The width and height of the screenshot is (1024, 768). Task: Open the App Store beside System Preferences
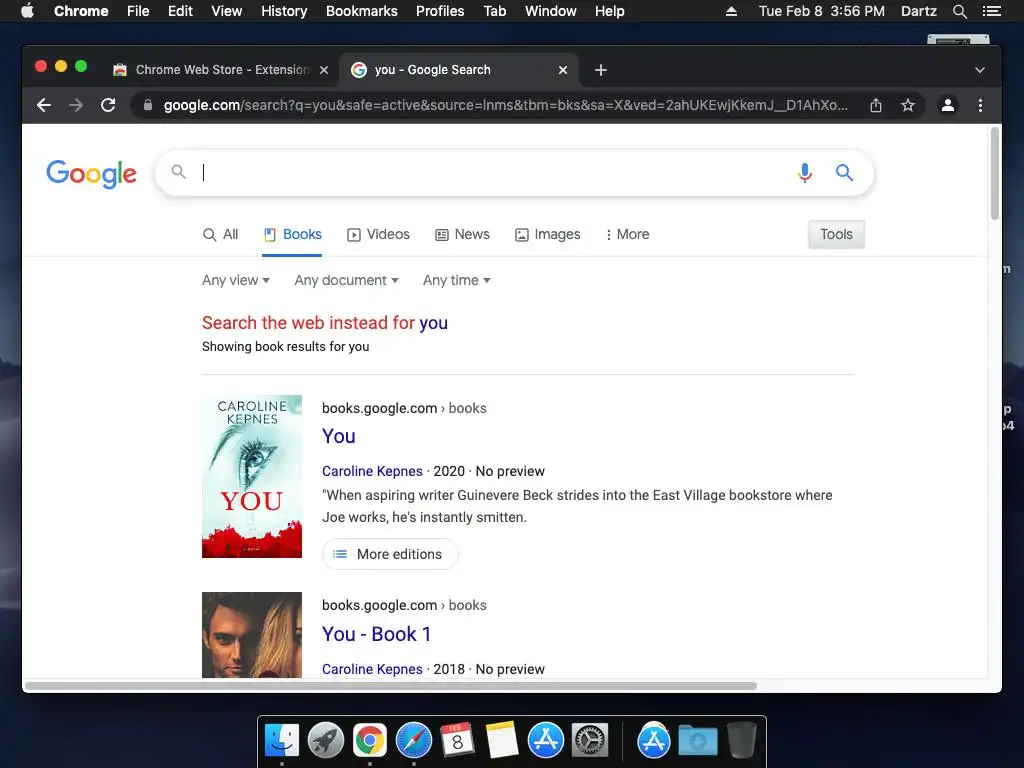click(x=545, y=741)
